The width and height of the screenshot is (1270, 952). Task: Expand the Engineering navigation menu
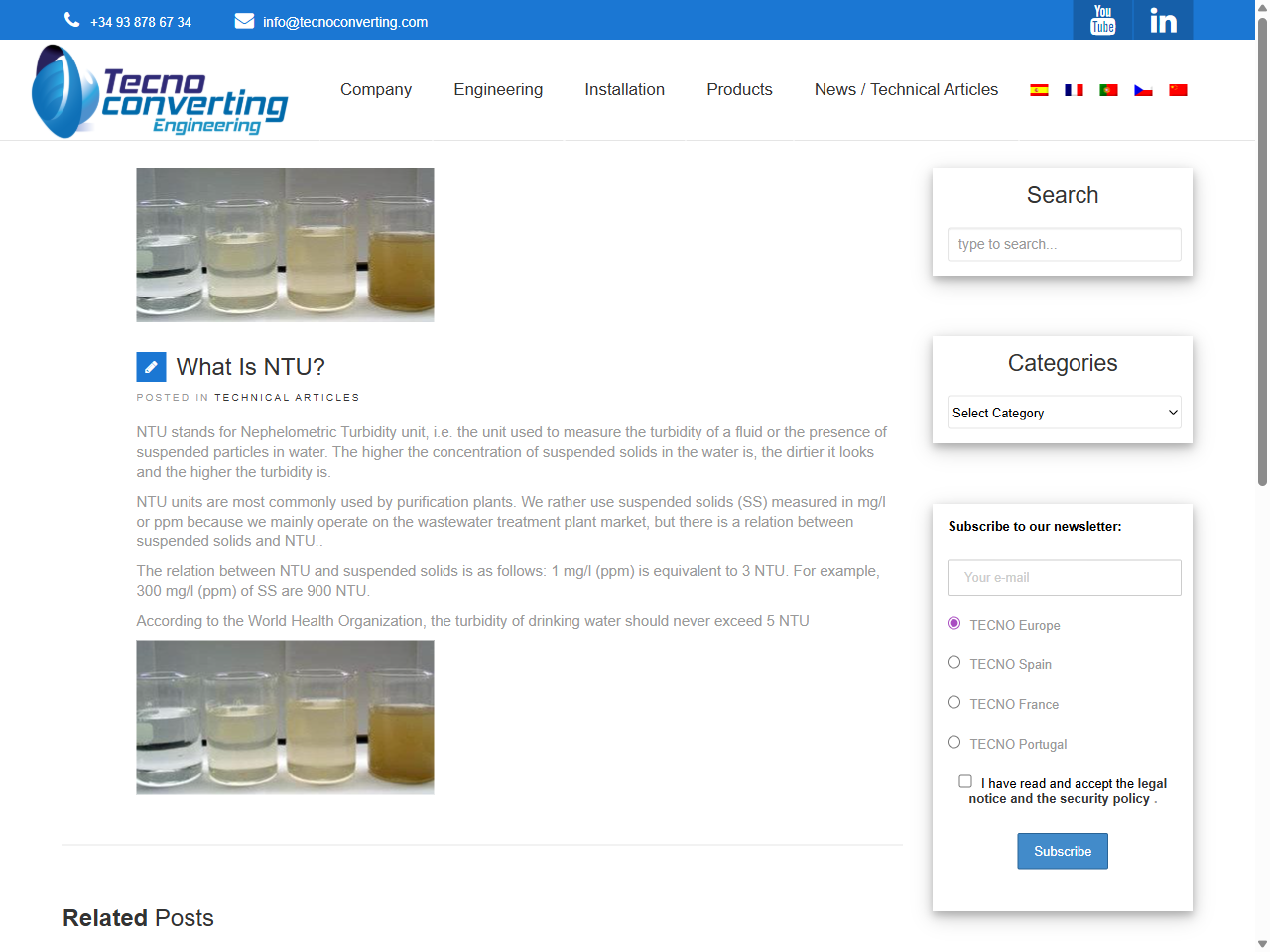(498, 89)
